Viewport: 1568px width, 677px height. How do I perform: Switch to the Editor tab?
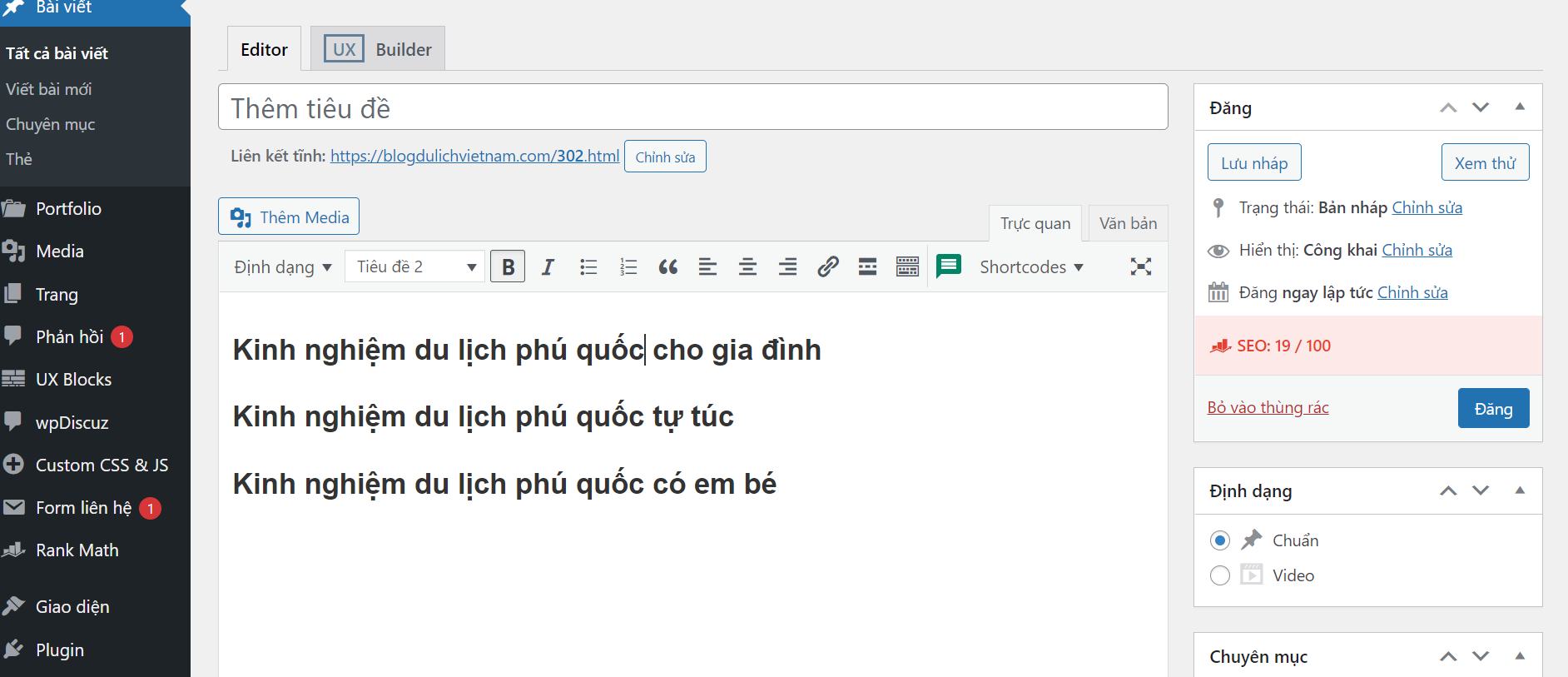[264, 49]
